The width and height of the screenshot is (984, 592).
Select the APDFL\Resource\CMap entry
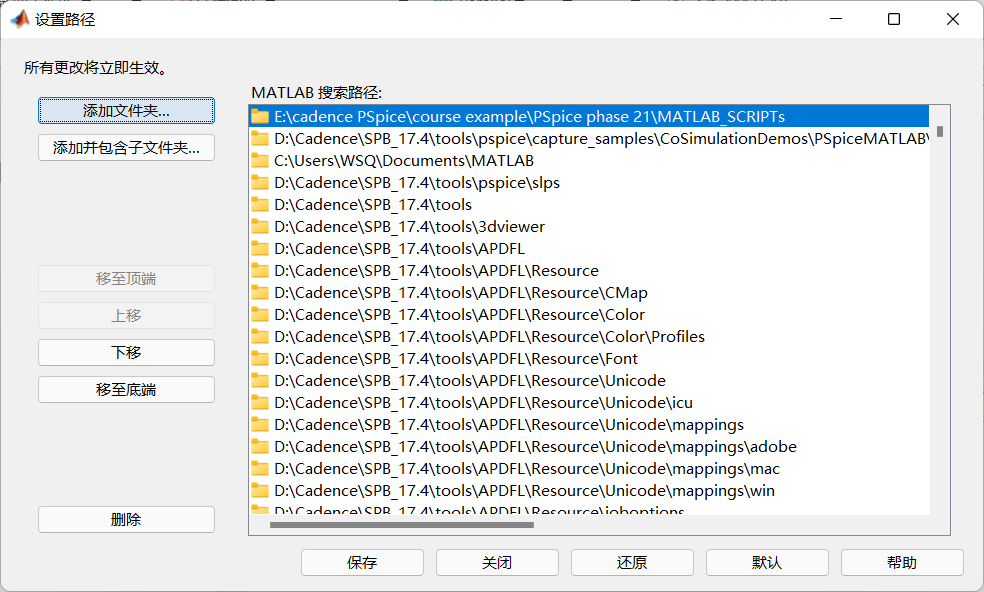tap(589, 293)
